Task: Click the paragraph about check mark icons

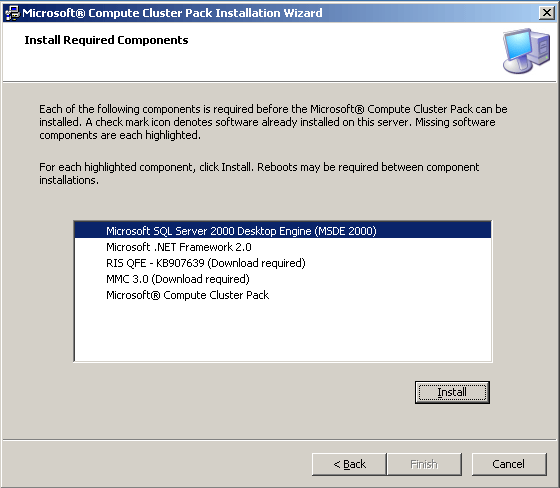Action: pos(273,122)
